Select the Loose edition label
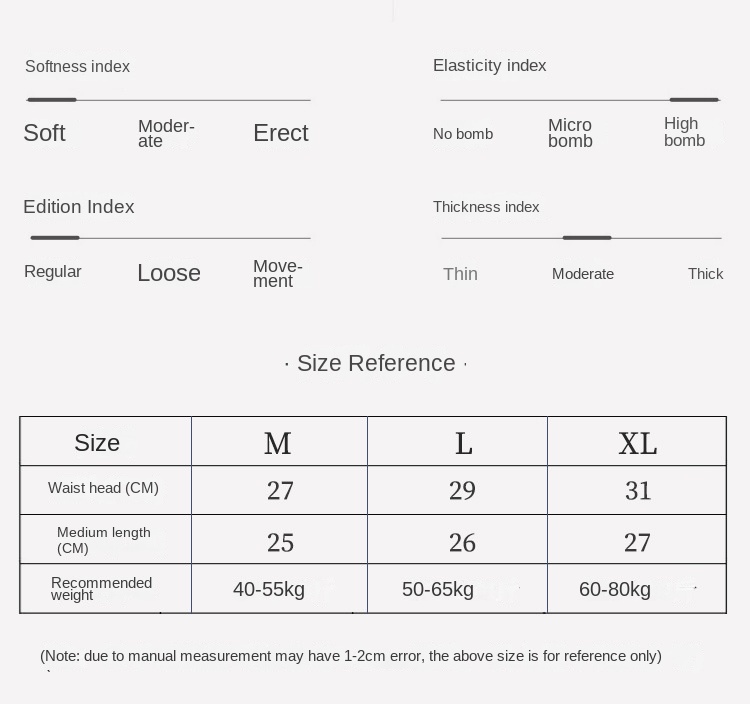The image size is (750, 704). 169,273
